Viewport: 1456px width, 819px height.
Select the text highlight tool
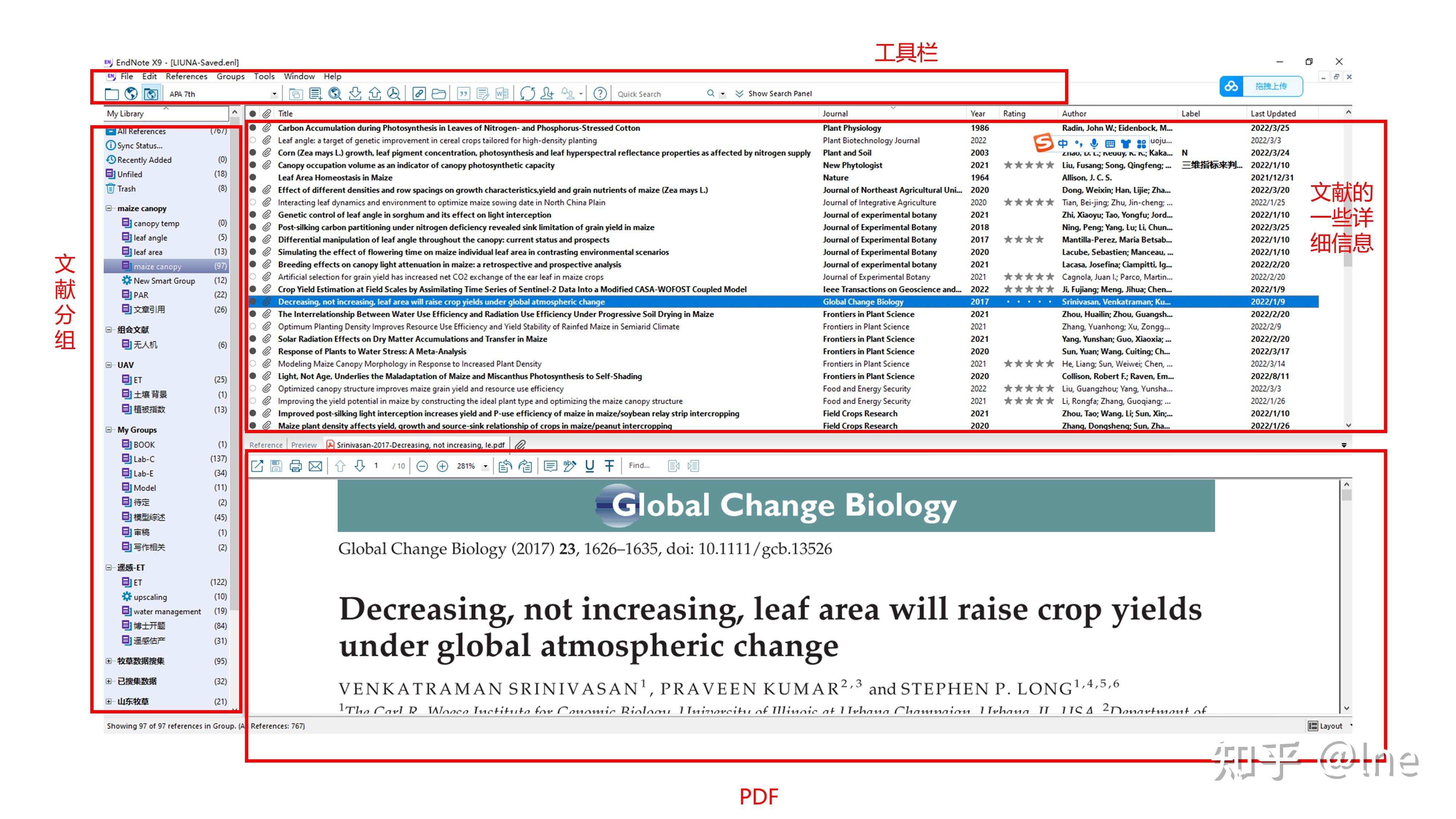coord(569,466)
